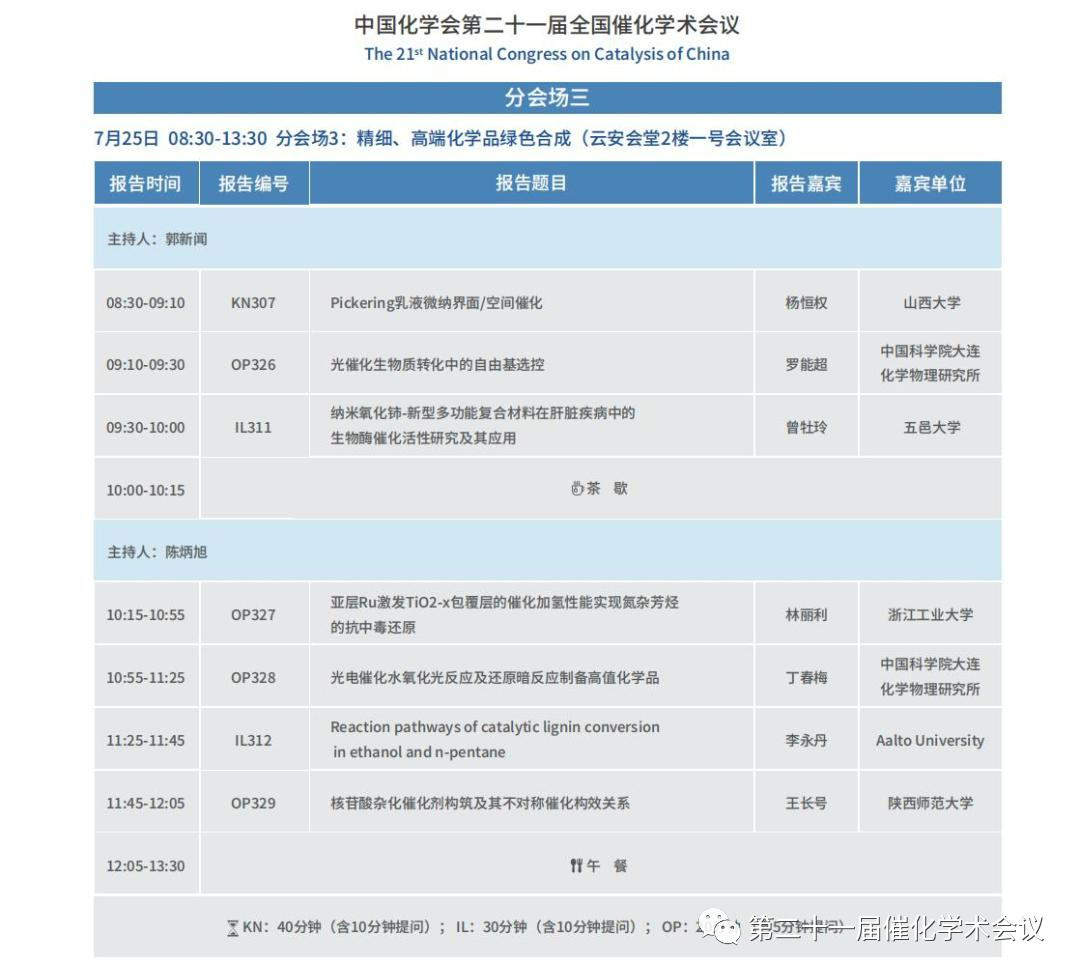Click the affiliation Aalto University

[930, 740]
